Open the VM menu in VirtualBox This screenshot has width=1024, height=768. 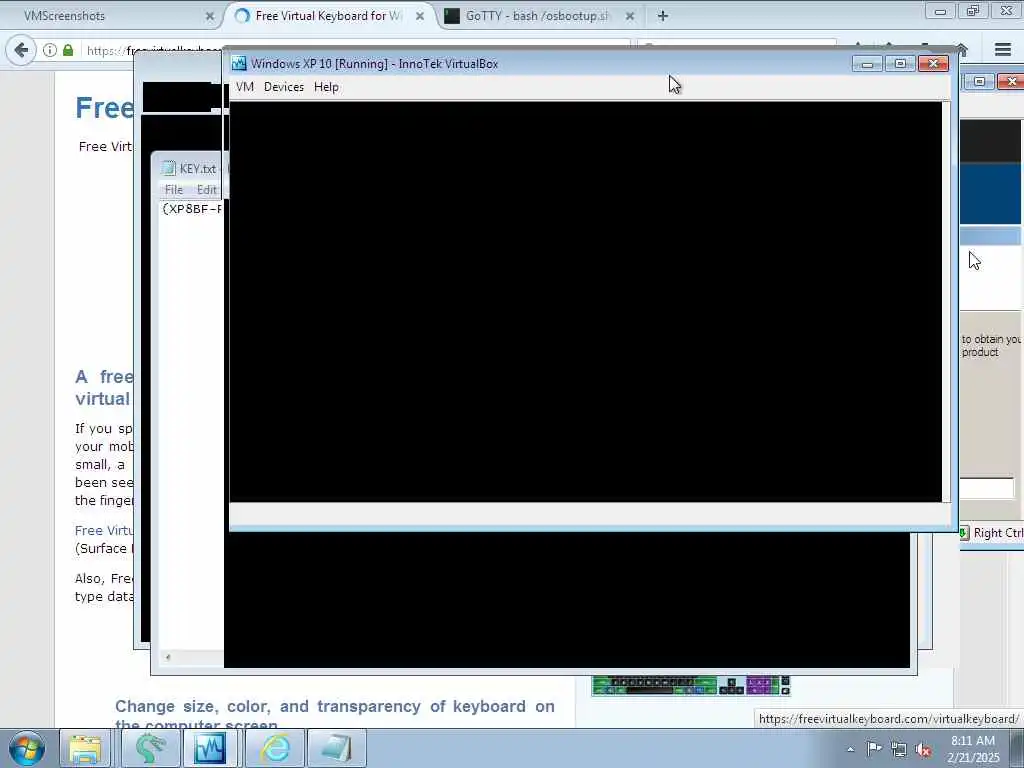pyautogui.click(x=244, y=87)
